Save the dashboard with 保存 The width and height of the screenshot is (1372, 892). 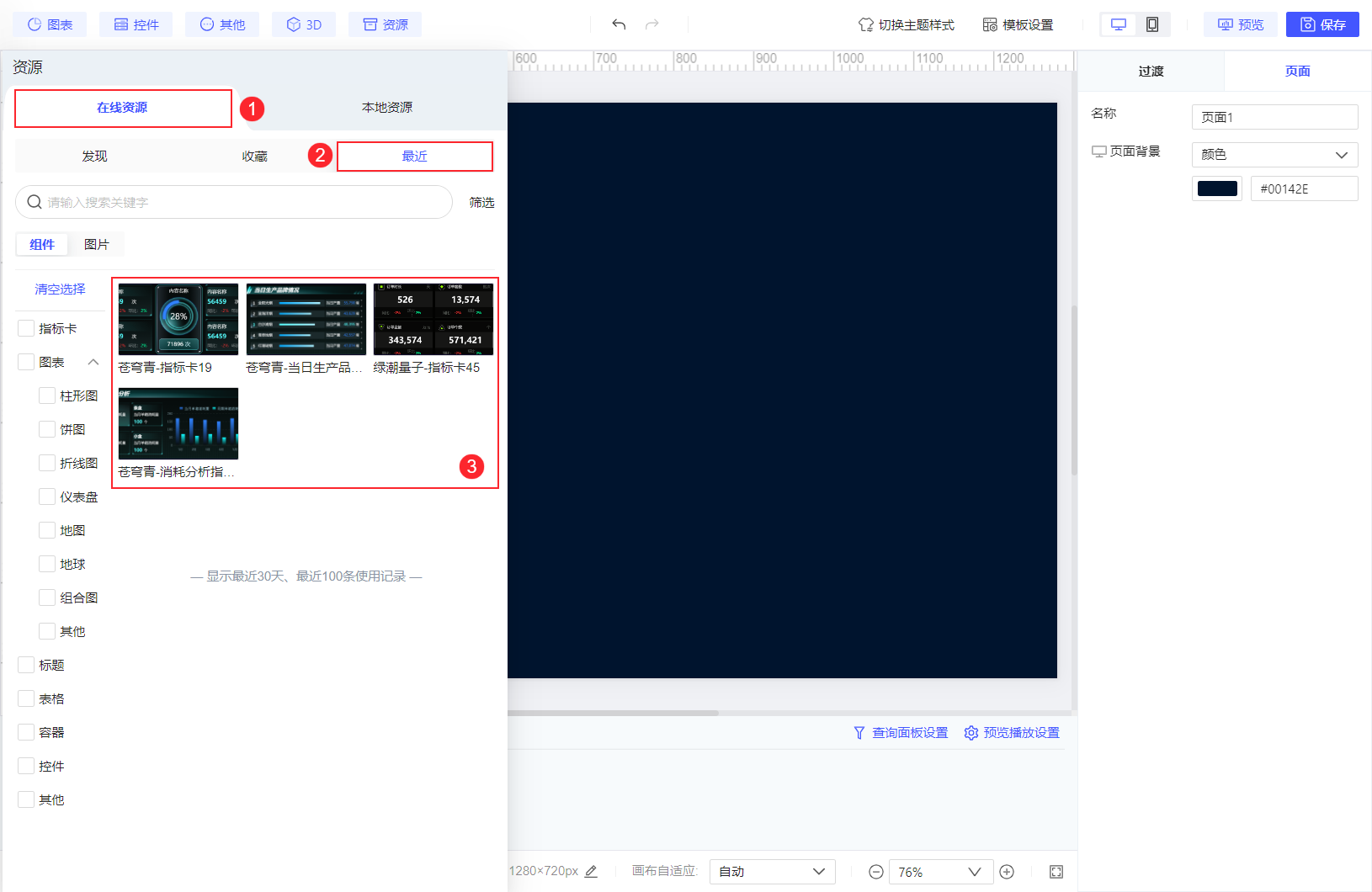pyautogui.click(x=1322, y=24)
